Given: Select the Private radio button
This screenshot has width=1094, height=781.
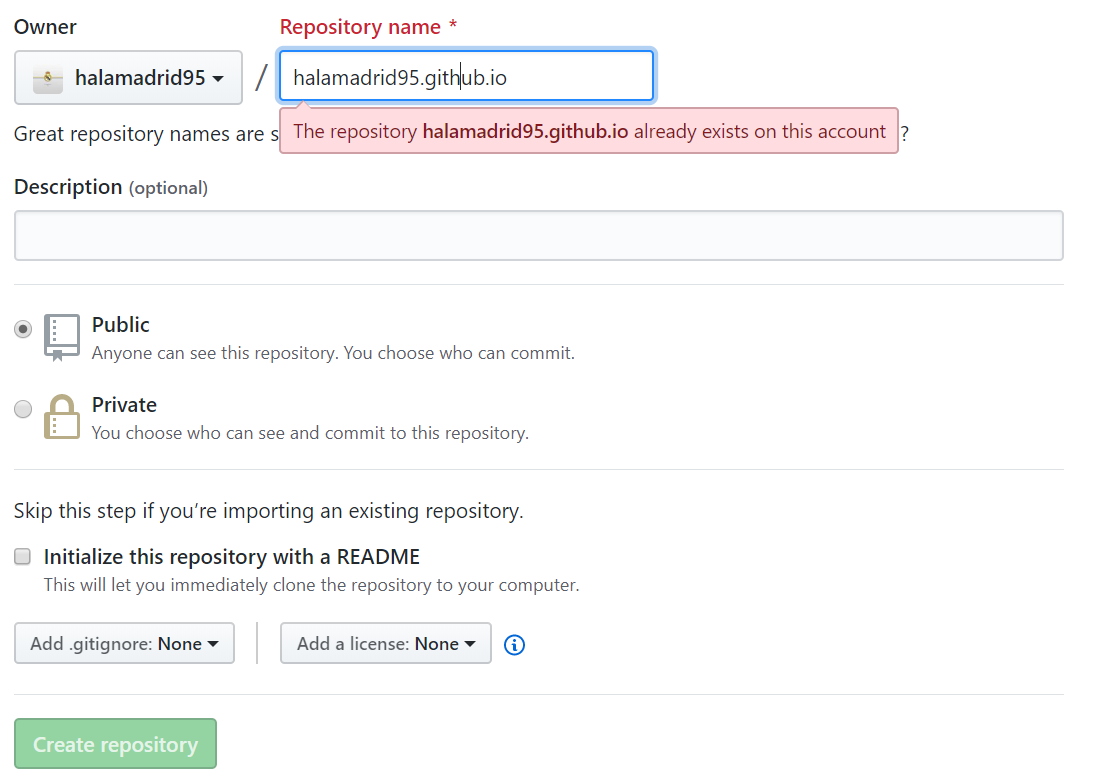Looking at the screenshot, I should [x=23, y=409].
